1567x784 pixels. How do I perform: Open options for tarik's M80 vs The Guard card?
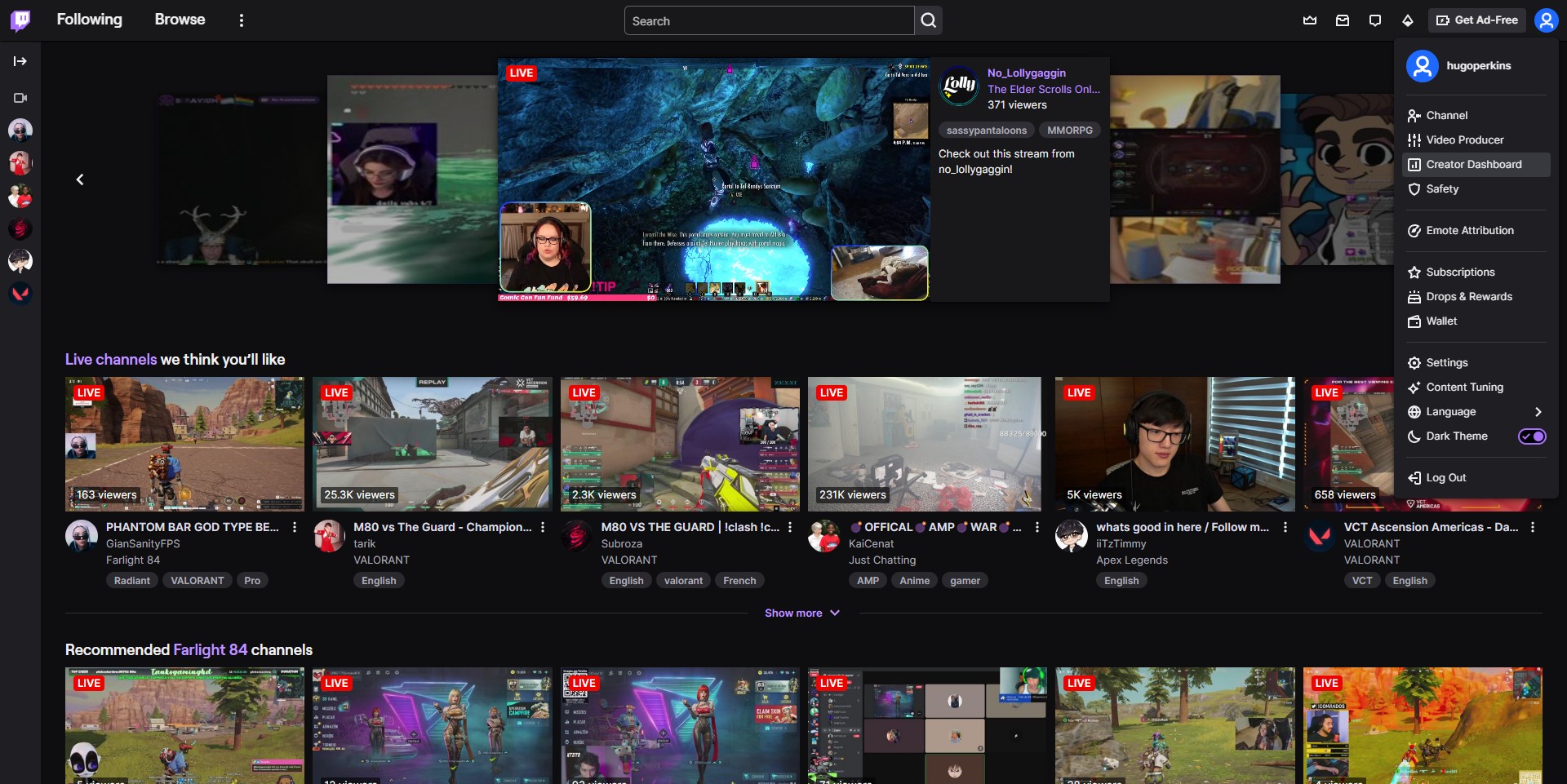543,528
